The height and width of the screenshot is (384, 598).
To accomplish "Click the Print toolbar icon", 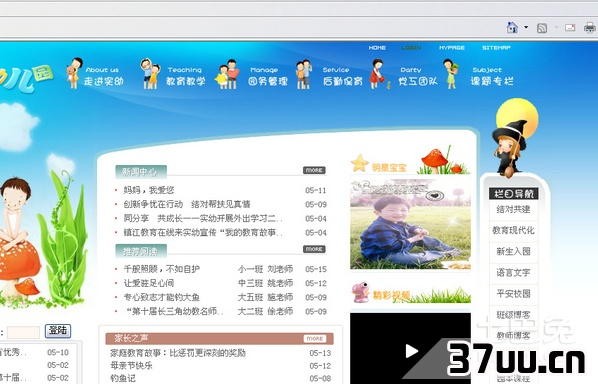I will tap(590, 27).
